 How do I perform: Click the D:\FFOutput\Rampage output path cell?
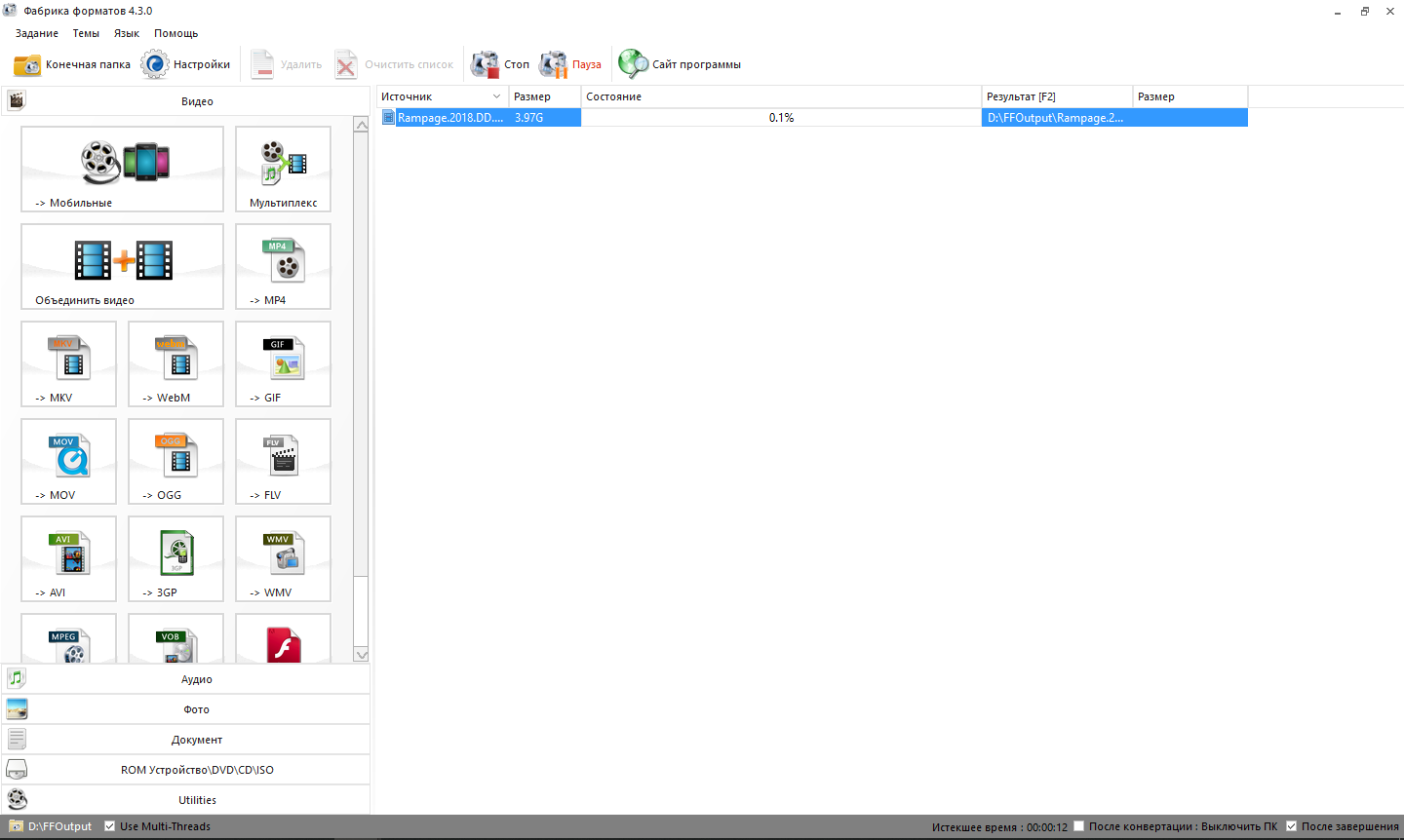(1057, 118)
